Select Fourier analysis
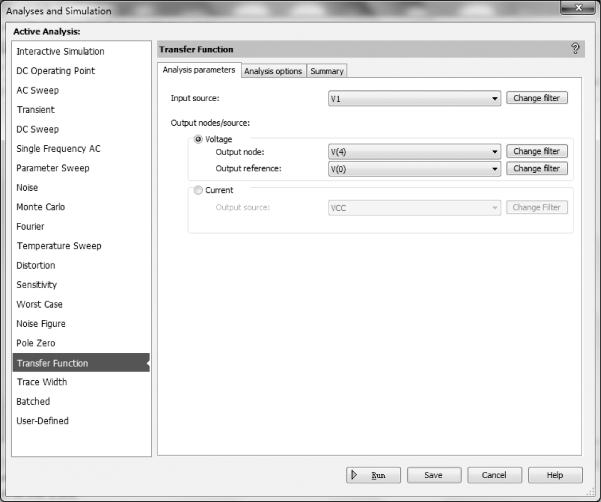The height and width of the screenshot is (502, 601). click(x=81, y=226)
